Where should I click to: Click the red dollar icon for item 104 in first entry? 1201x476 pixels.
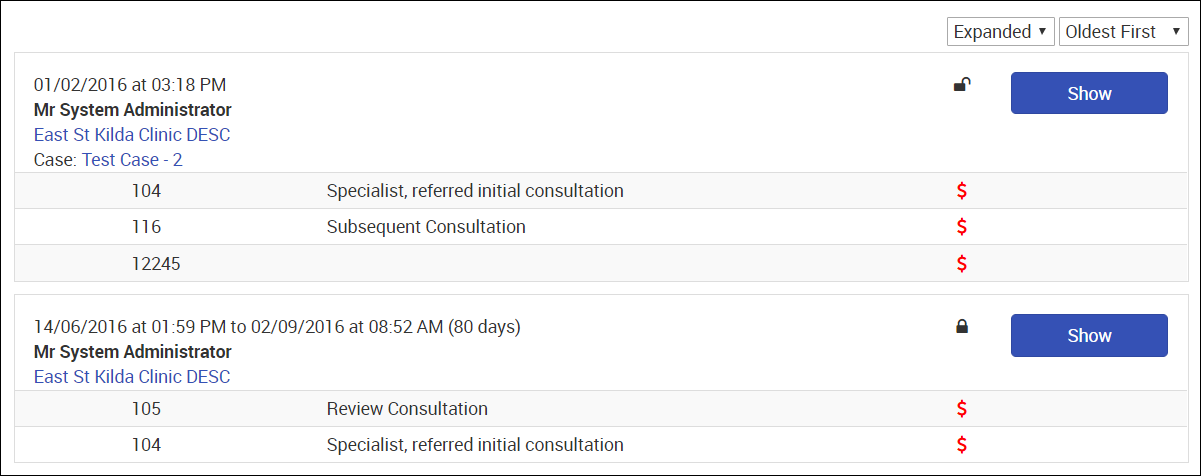(x=962, y=191)
